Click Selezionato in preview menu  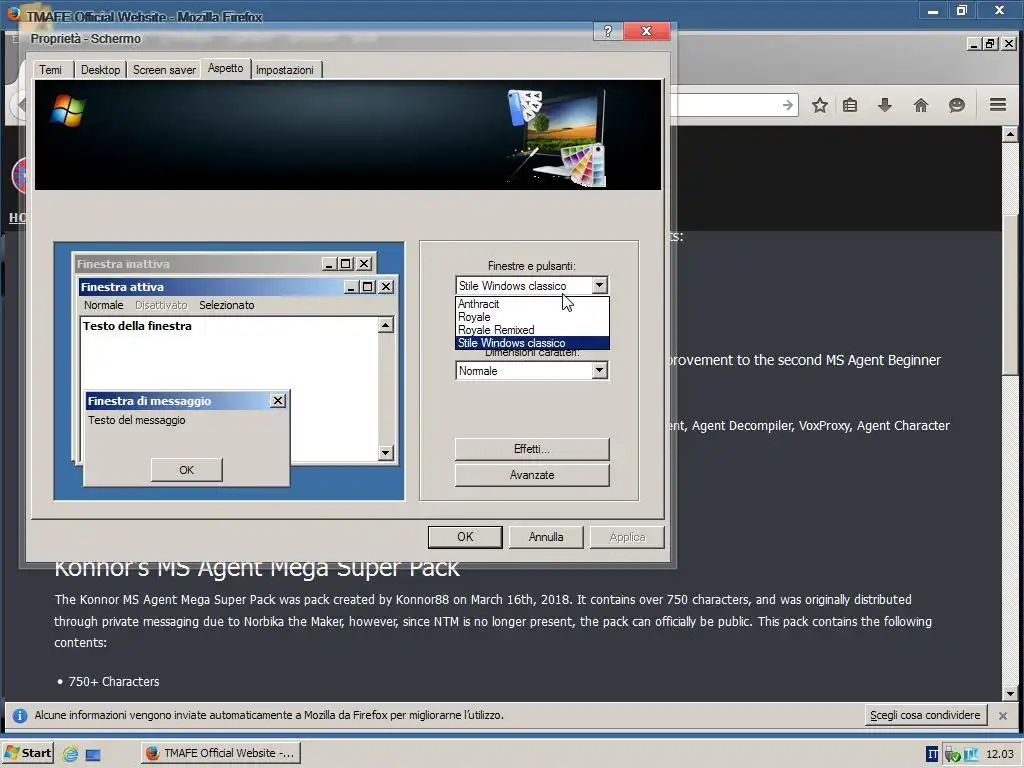(x=227, y=305)
